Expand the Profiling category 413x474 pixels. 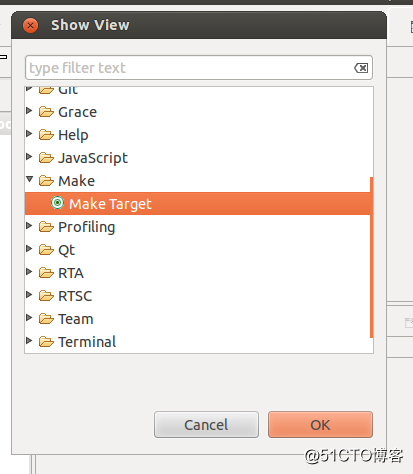point(29,225)
